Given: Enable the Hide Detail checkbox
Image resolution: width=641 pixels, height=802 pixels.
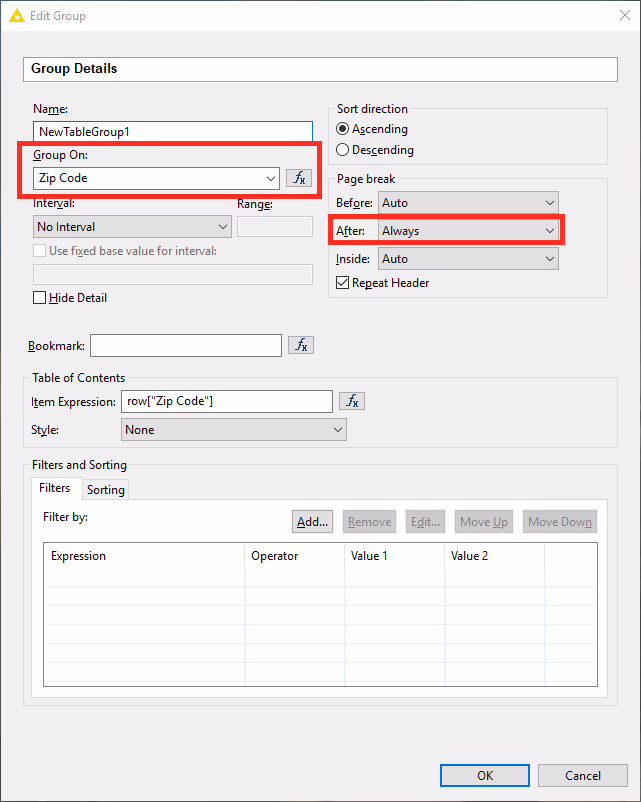Looking at the screenshot, I should click(x=40, y=298).
